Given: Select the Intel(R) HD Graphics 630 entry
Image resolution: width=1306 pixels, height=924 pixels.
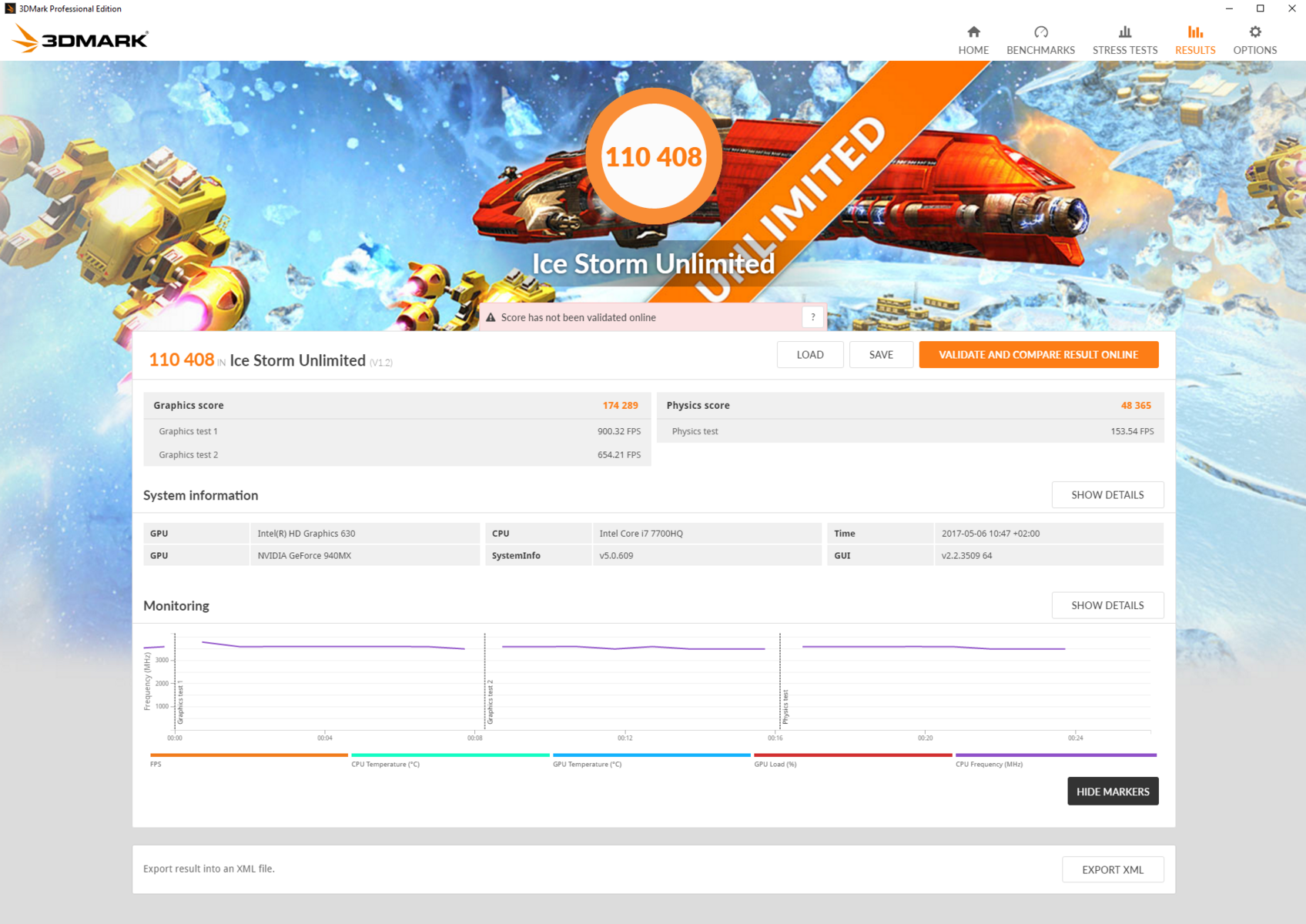Looking at the screenshot, I should [x=306, y=534].
